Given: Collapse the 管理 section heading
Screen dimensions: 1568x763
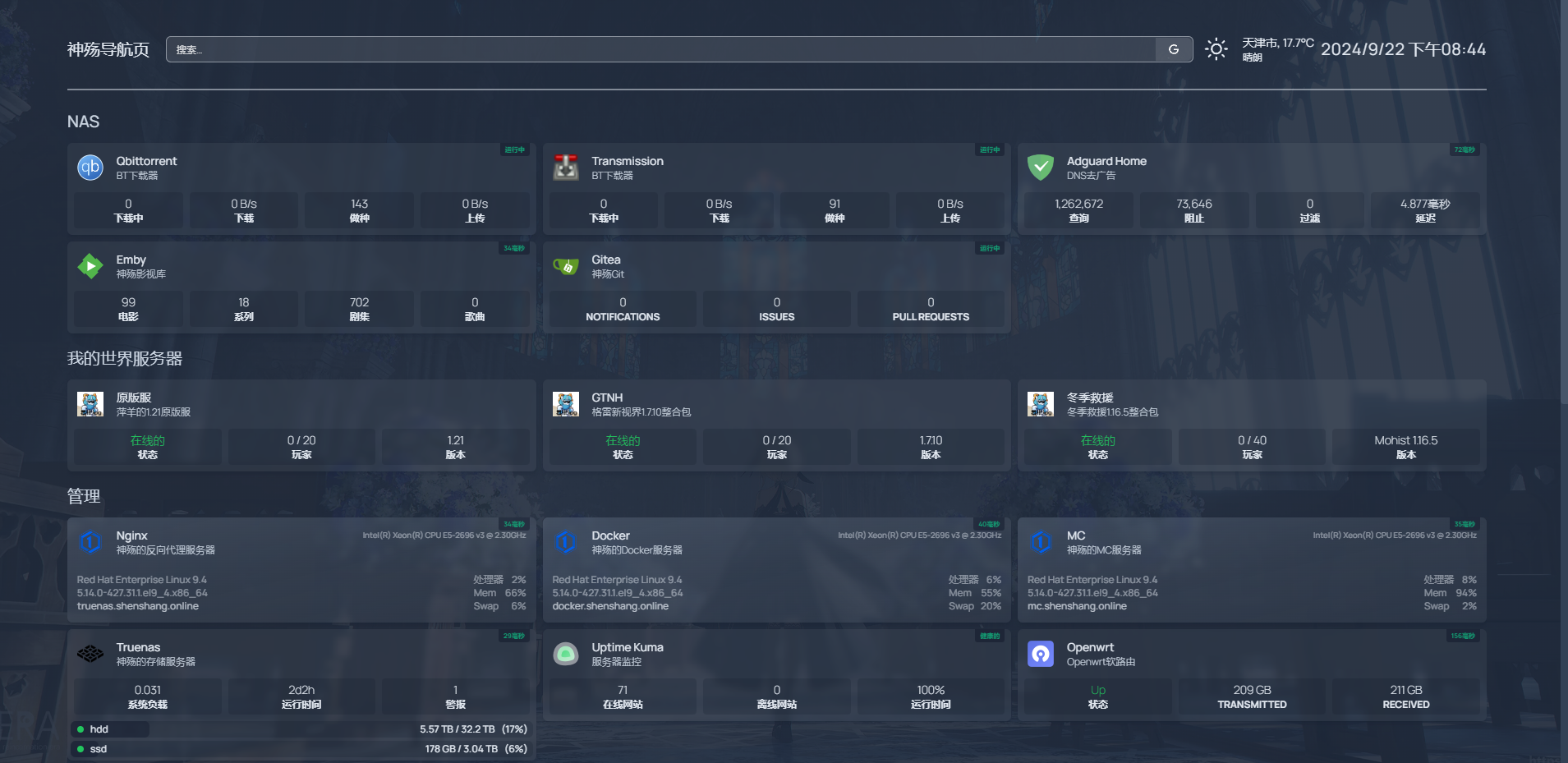Looking at the screenshot, I should [x=84, y=496].
